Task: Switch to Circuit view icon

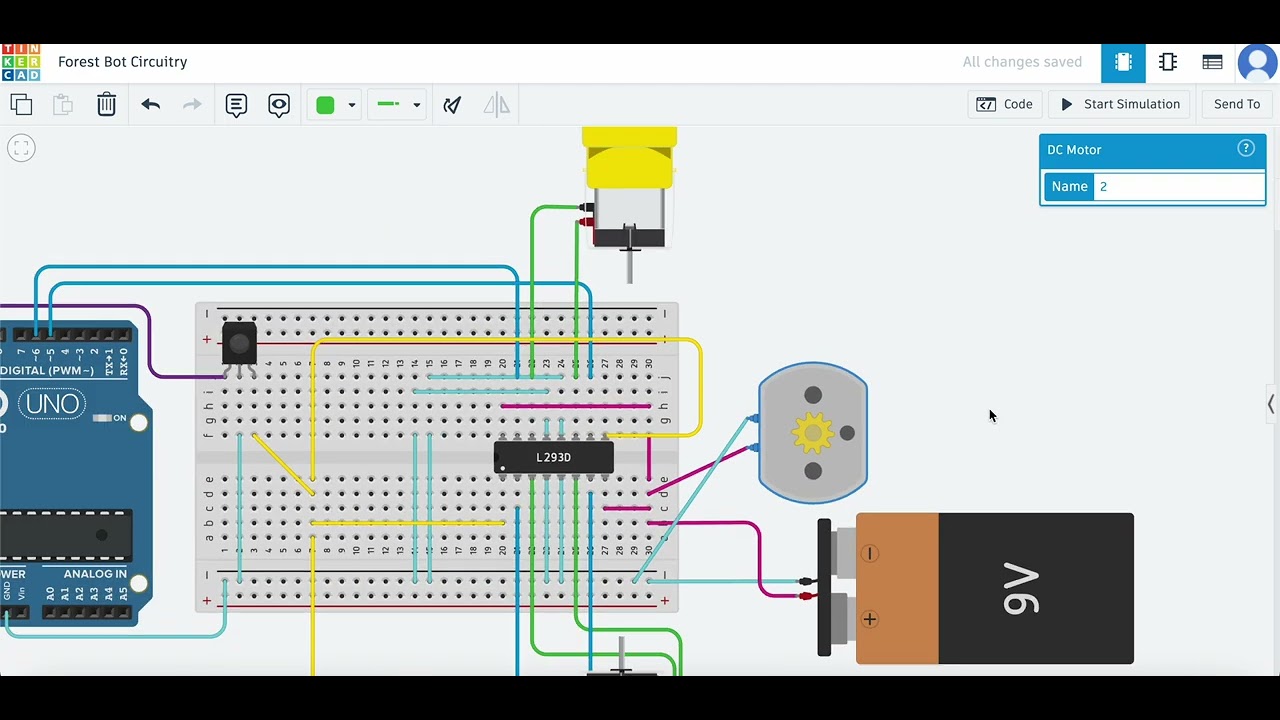Action: (x=1123, y=62)
